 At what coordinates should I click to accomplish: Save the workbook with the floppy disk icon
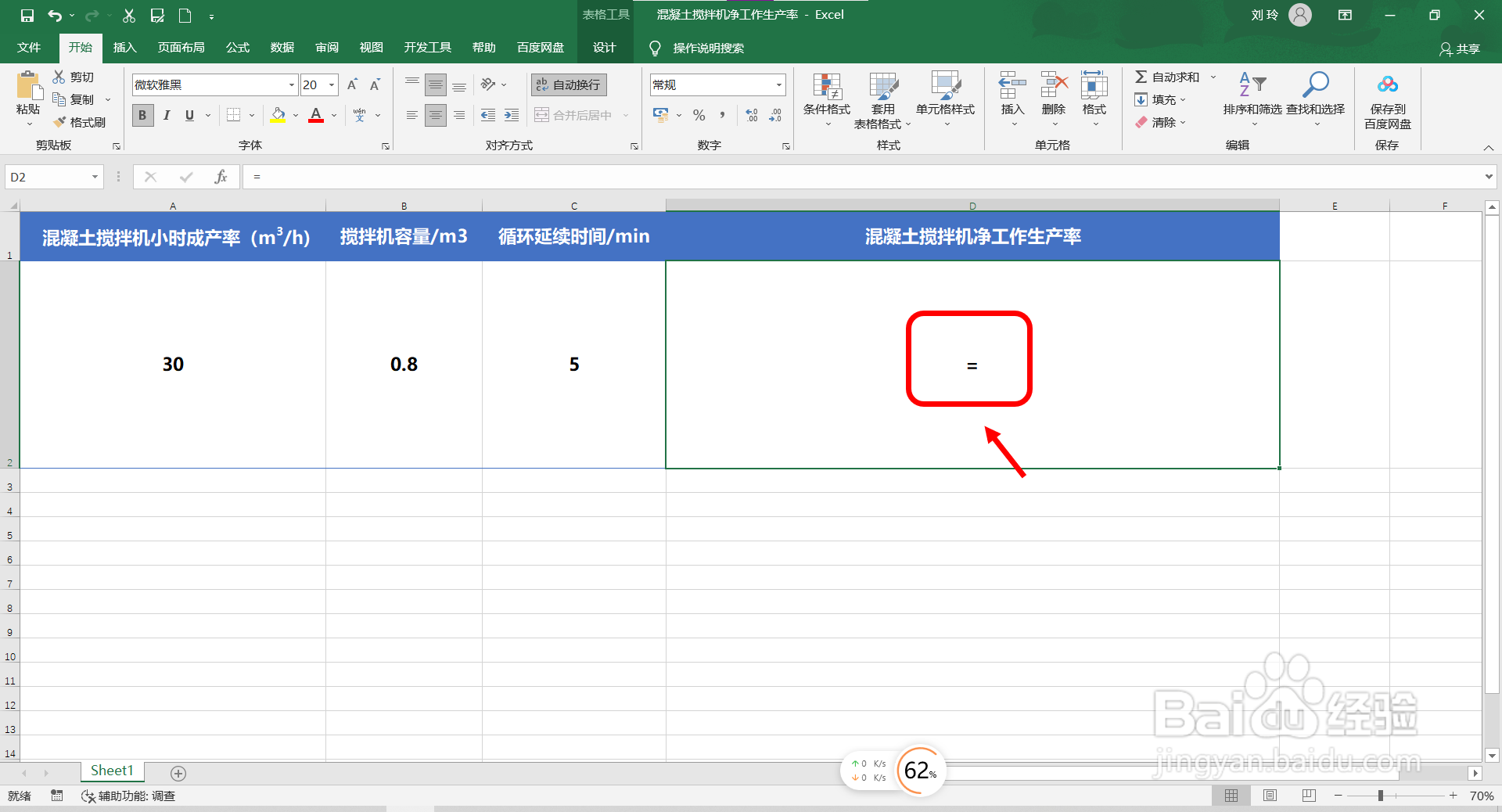[x=27, y=16]
